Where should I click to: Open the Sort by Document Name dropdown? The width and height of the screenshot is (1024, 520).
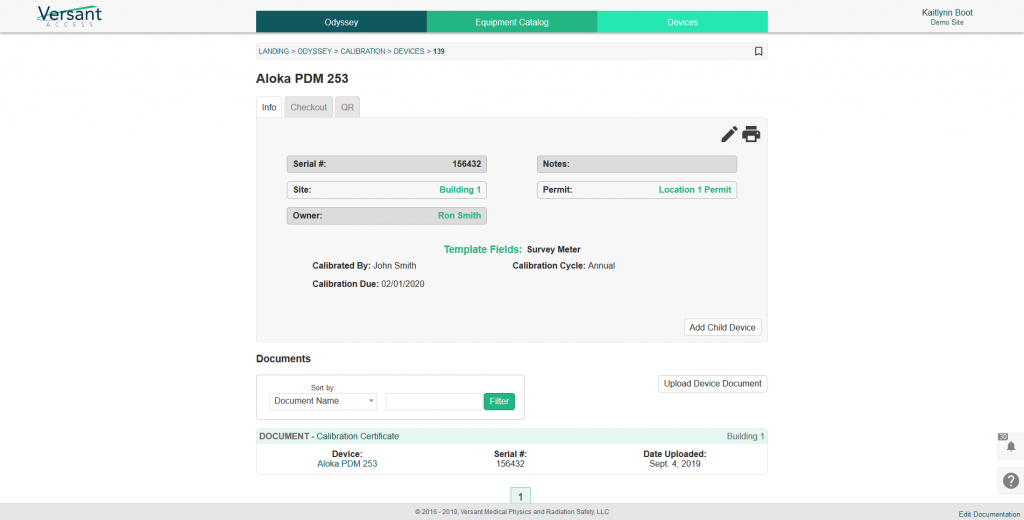(x=323, y=401)
